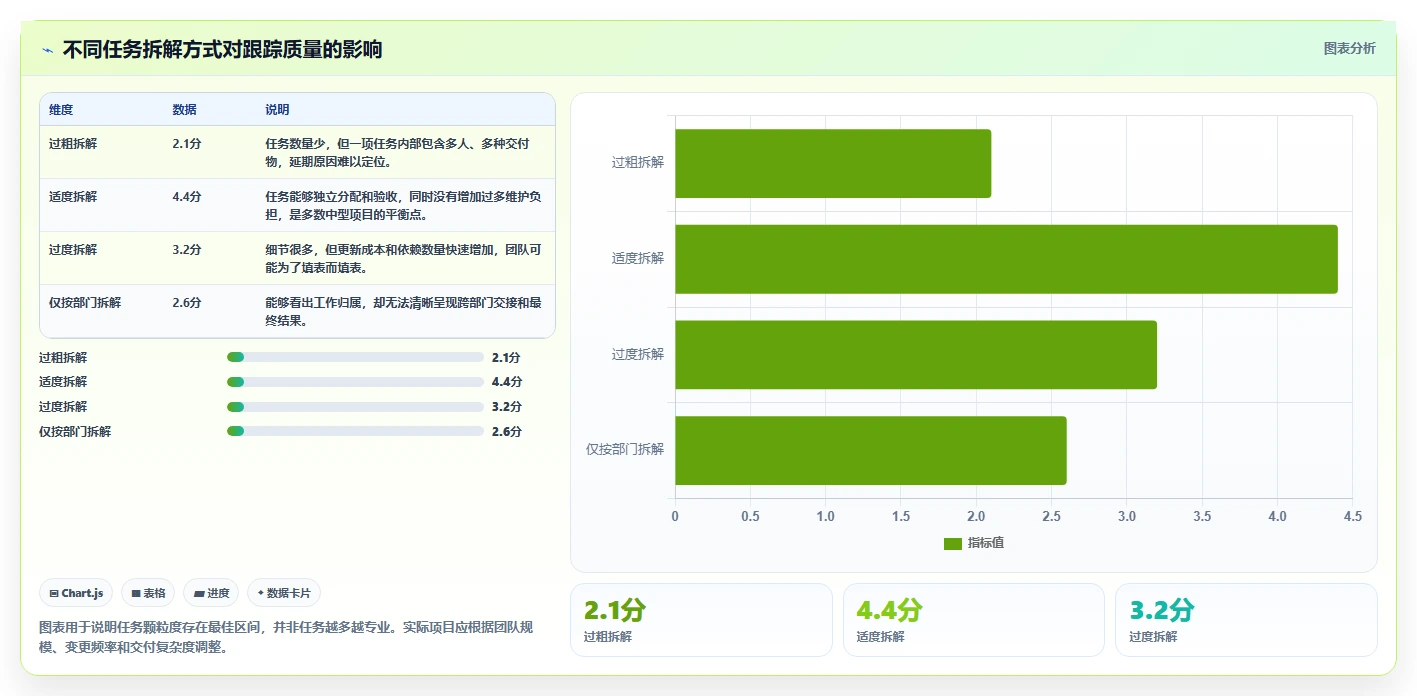Select the 进度 tag chip

click(x=211, y=593)
